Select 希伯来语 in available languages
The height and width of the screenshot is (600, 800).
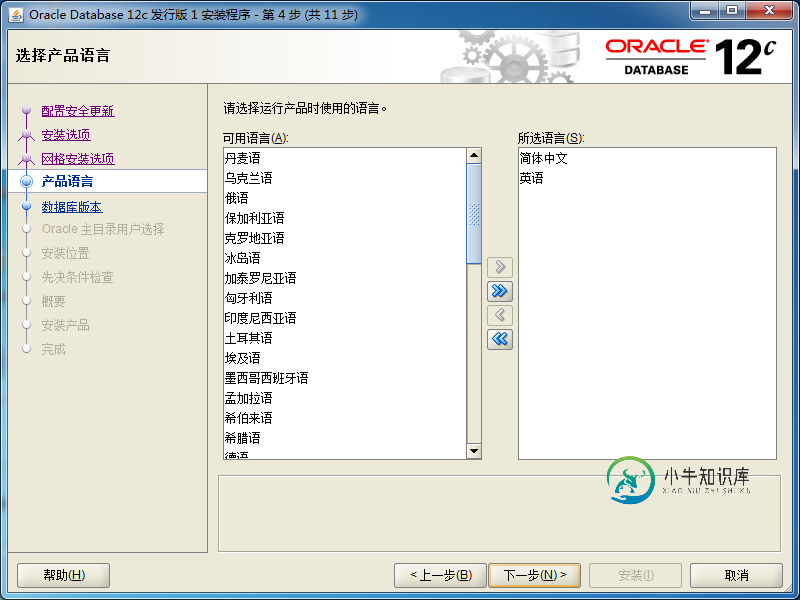pyautogui.click(x=345, y=418)
